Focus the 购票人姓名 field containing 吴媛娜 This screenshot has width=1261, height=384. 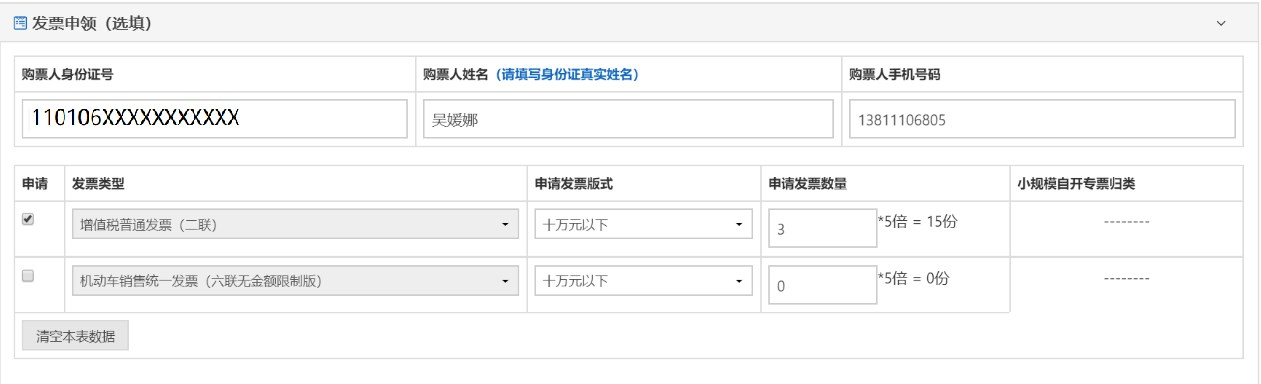[628, 119]
